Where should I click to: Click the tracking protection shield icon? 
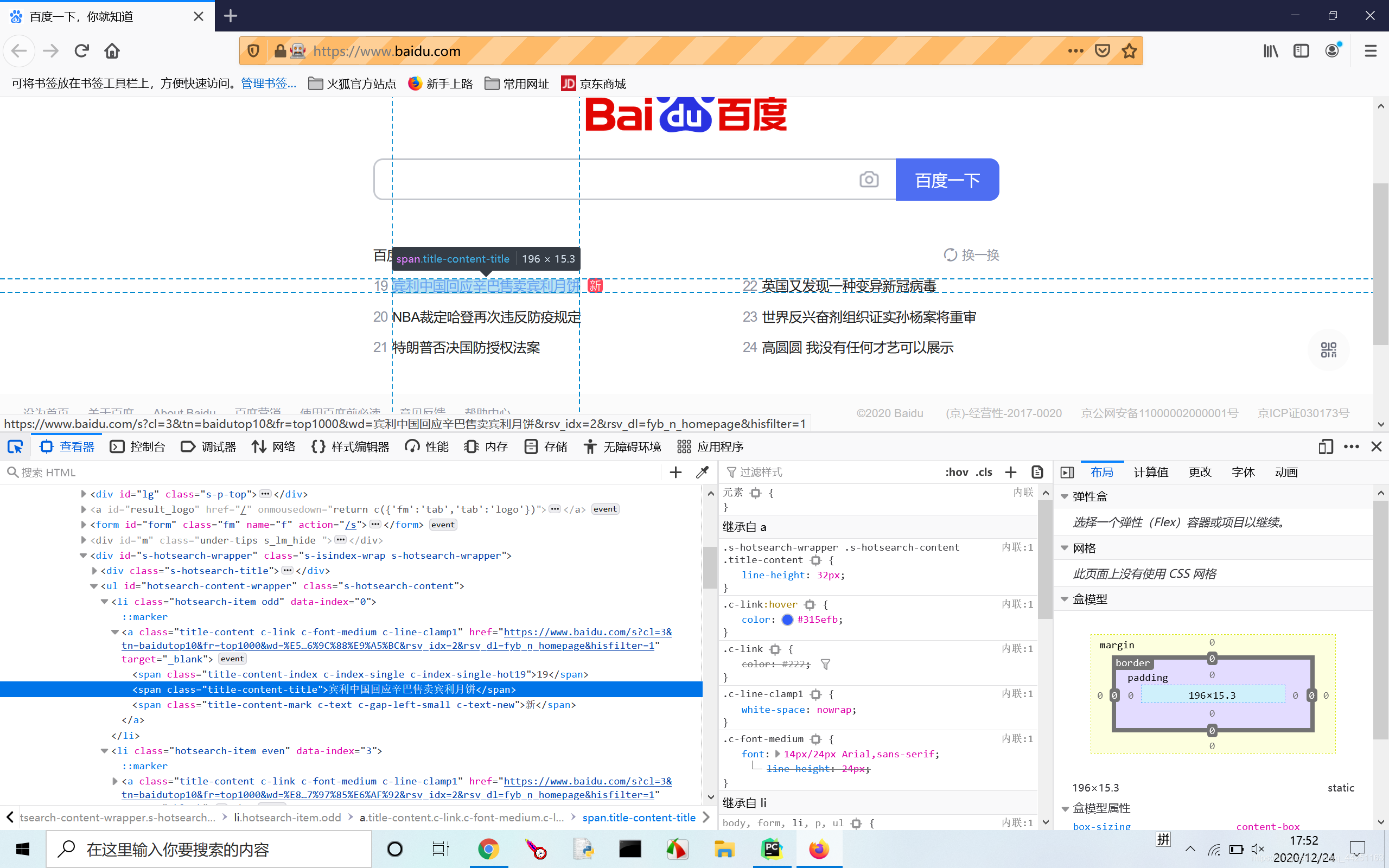[x=253, y=51]
